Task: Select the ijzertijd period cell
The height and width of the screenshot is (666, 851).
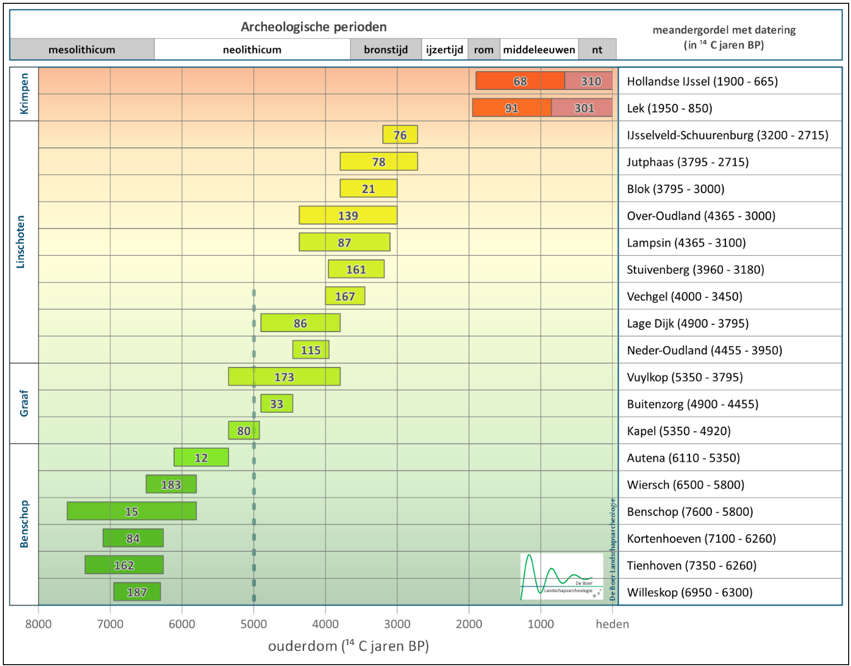Action: [444, 49]
